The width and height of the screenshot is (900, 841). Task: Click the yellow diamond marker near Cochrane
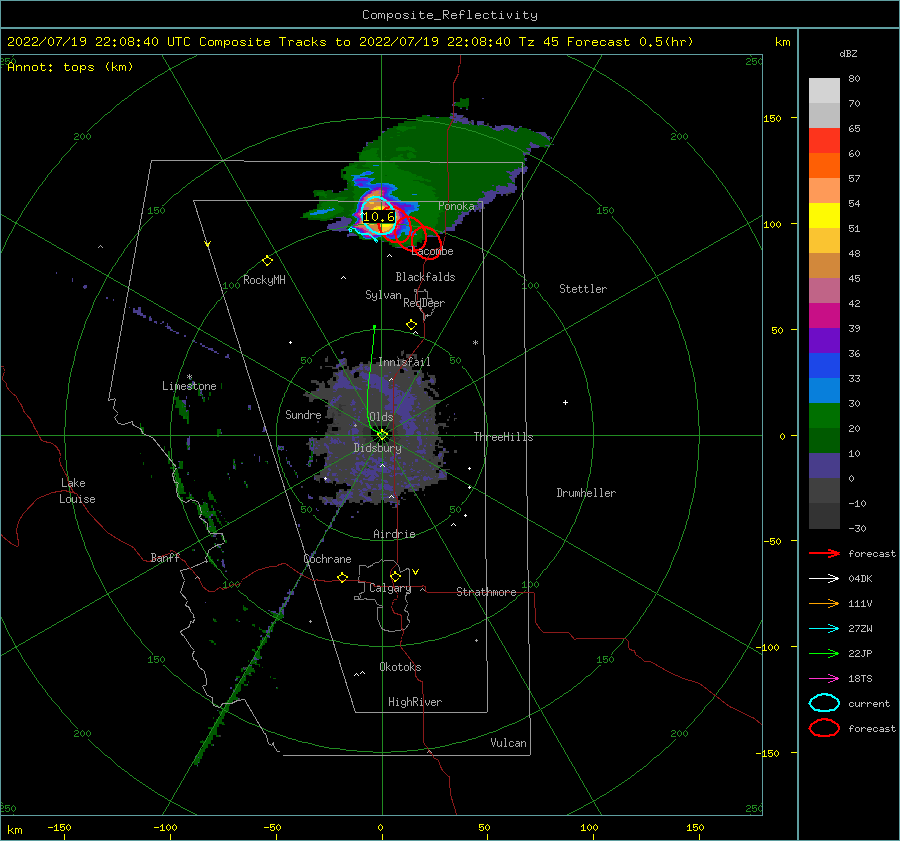342,578
